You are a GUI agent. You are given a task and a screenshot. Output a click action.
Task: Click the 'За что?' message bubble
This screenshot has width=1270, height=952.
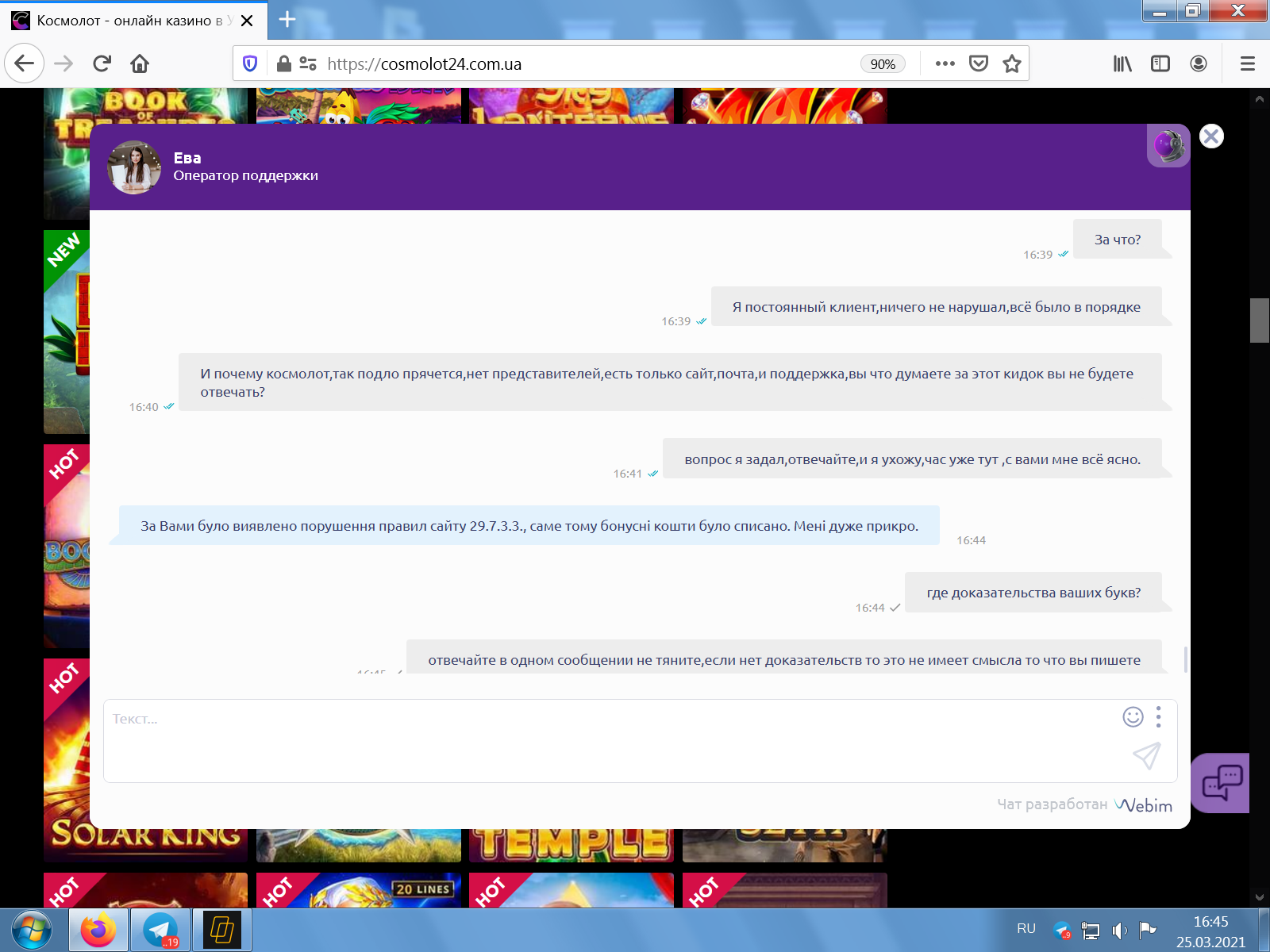(1118, 240)
